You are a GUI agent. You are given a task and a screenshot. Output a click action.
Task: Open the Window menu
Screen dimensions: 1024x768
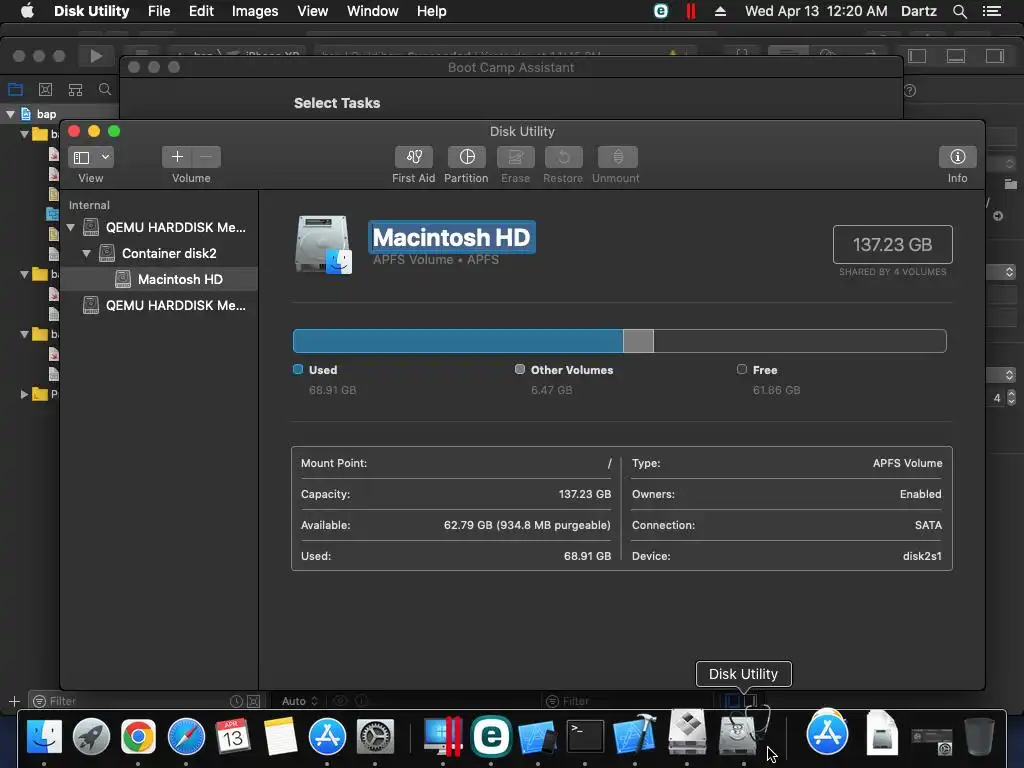click(x=372, y=11)
